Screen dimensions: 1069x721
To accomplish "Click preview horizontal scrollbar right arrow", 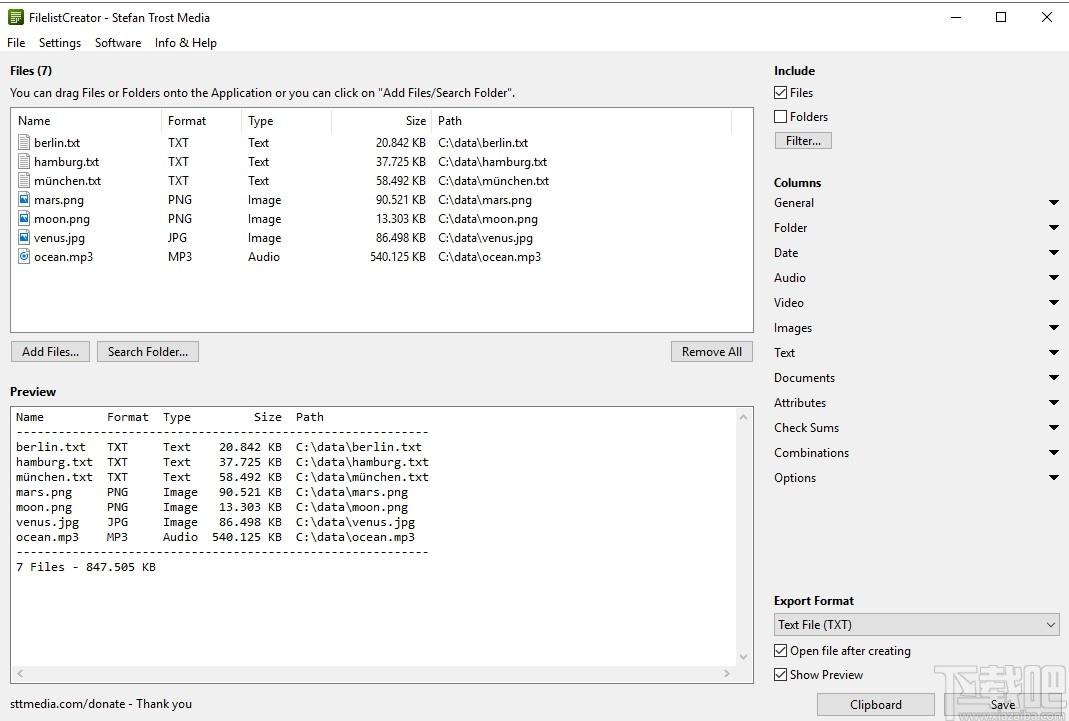I will (x=727, y=673).
